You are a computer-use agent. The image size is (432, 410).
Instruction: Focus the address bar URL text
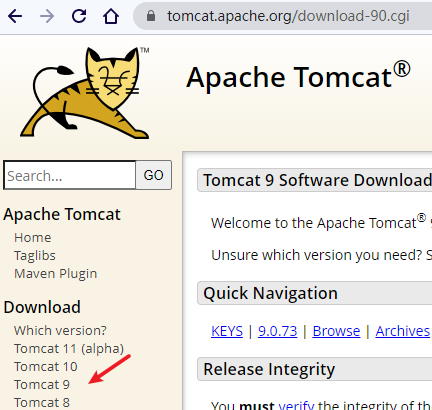288,16
